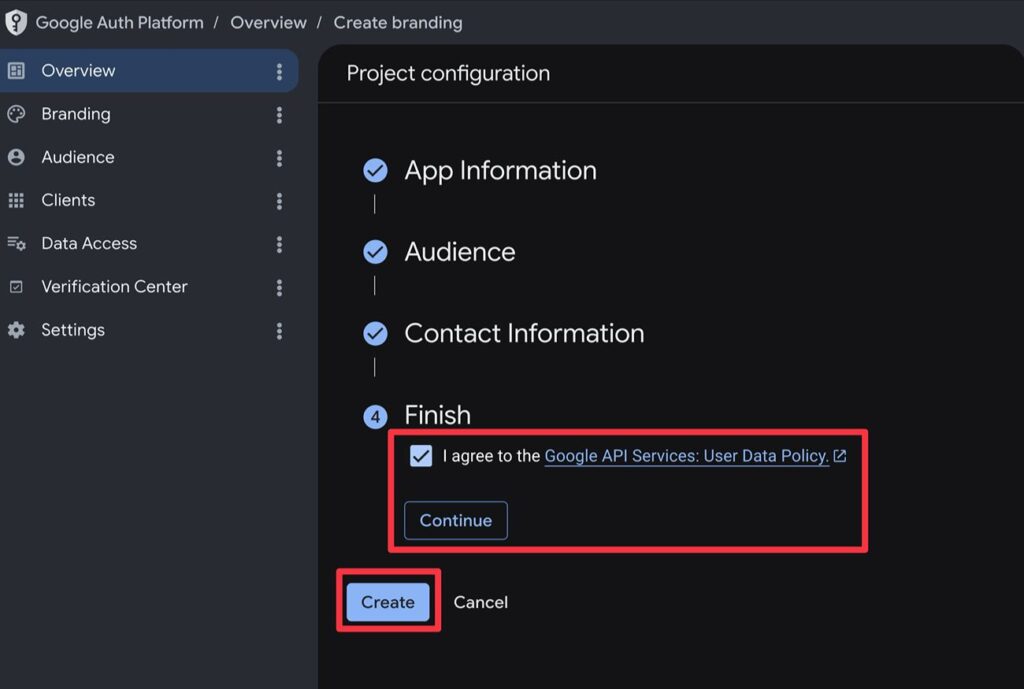This screenshot has height=689, width=1024.
Task: Click the Clients grid icon
Action: point(16,200)
